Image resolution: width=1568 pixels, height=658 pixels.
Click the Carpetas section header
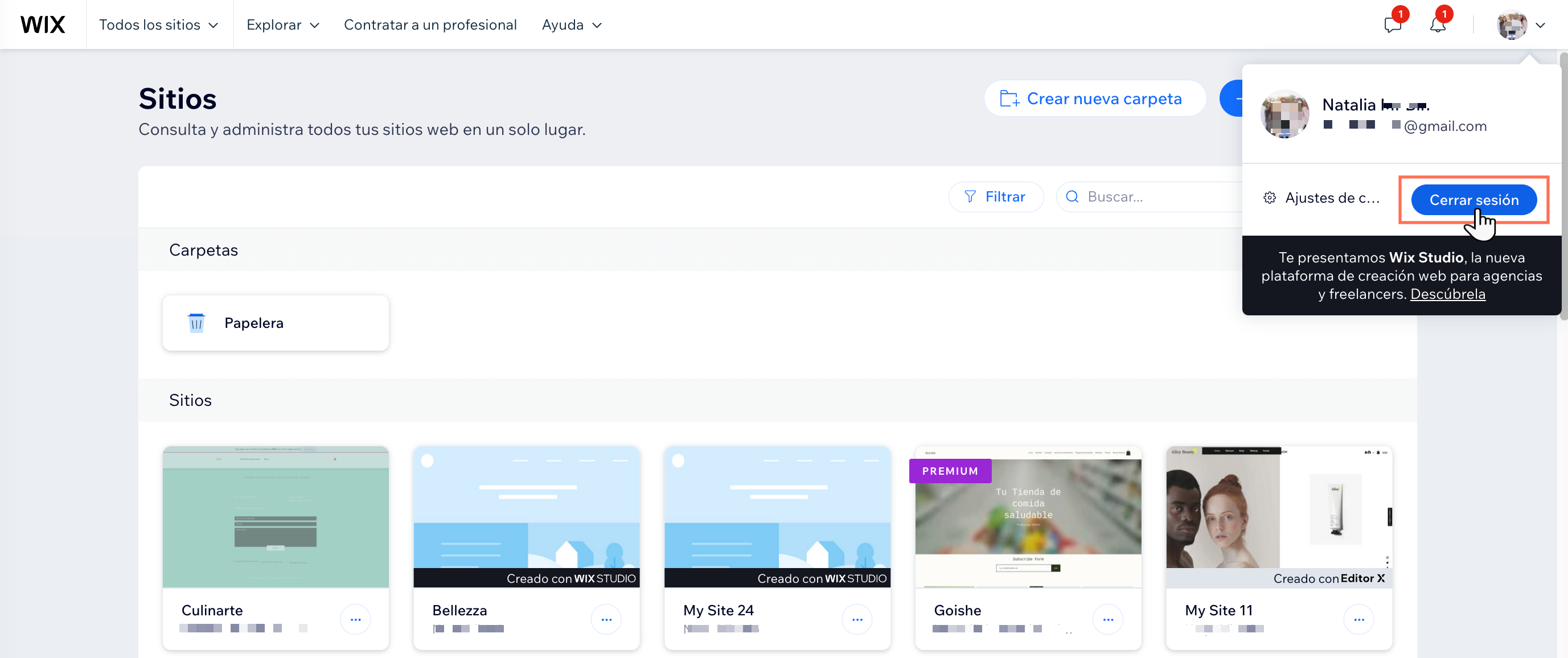click(203, 250)
